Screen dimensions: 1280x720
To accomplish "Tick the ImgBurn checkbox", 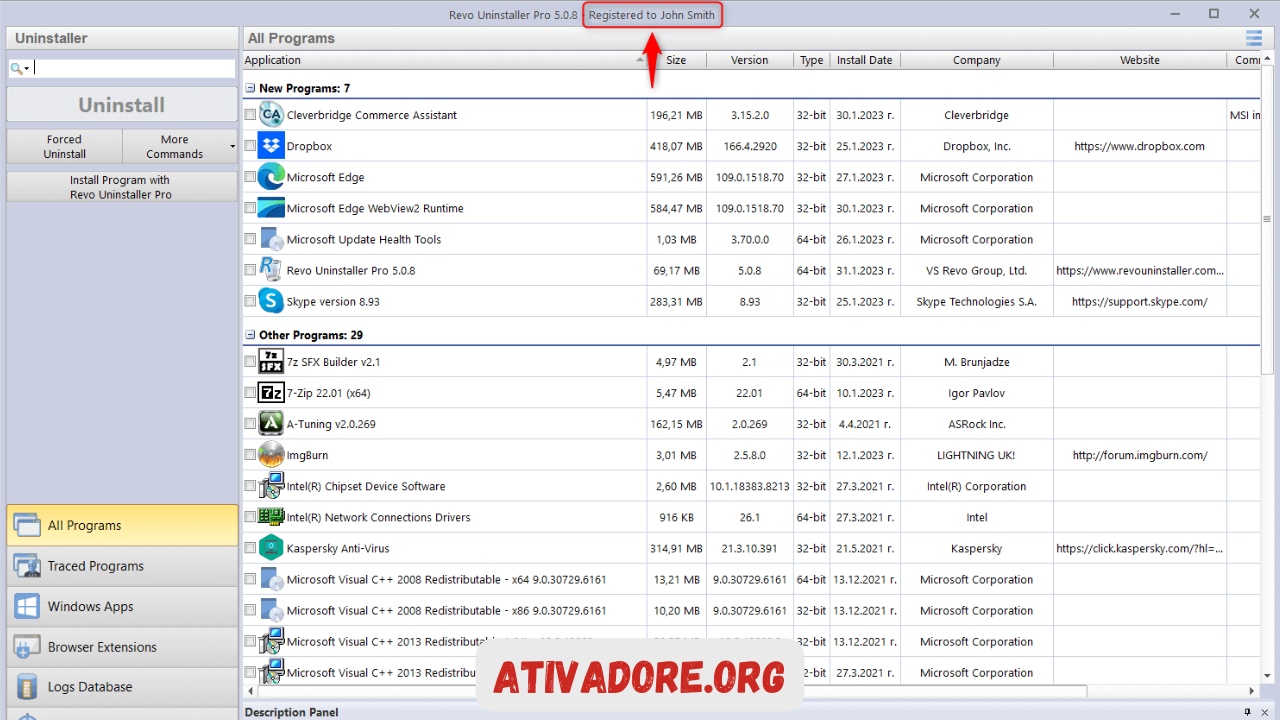I will 250,455.
